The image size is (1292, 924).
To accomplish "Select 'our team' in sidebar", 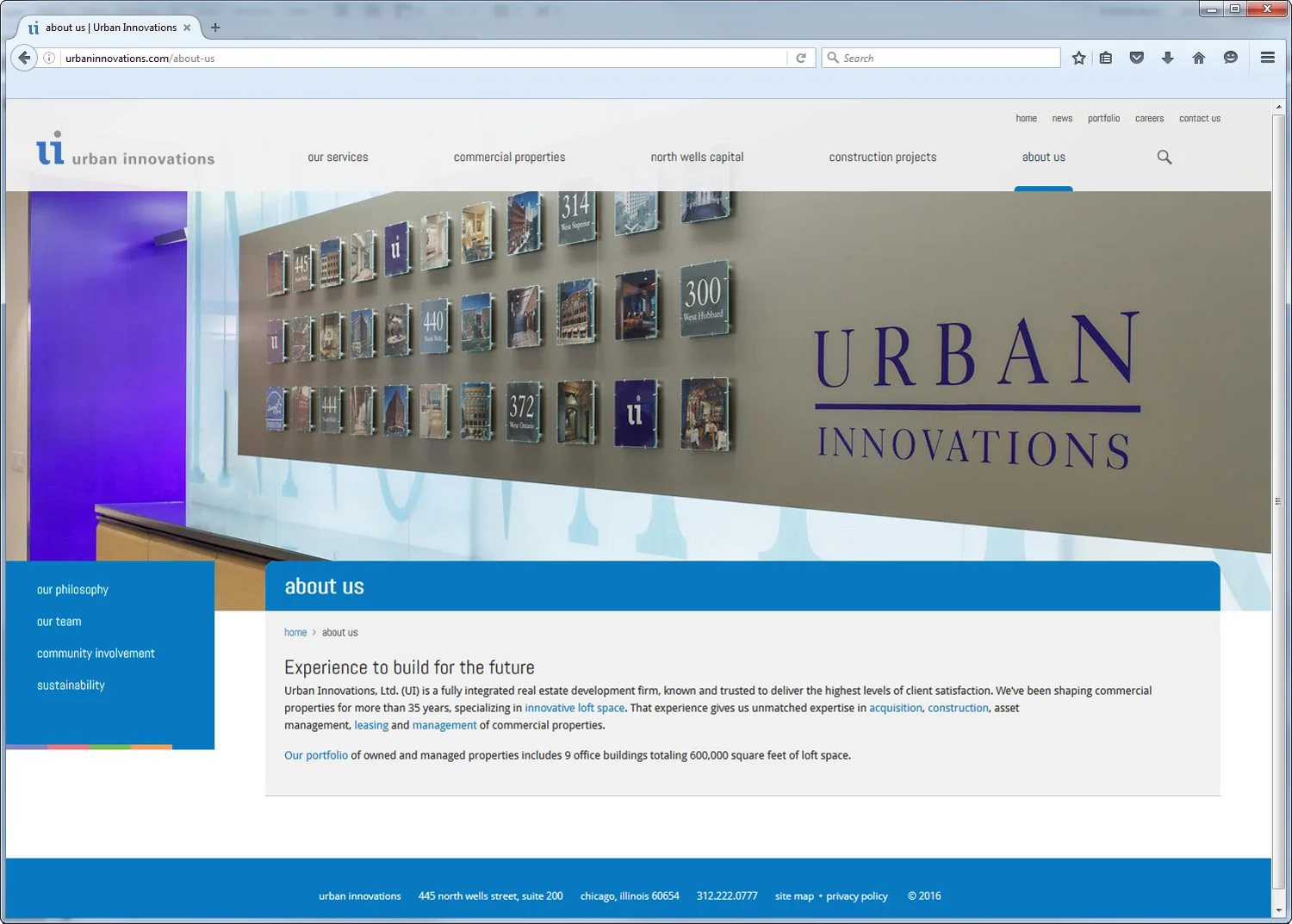I will (x=59, y=622).
